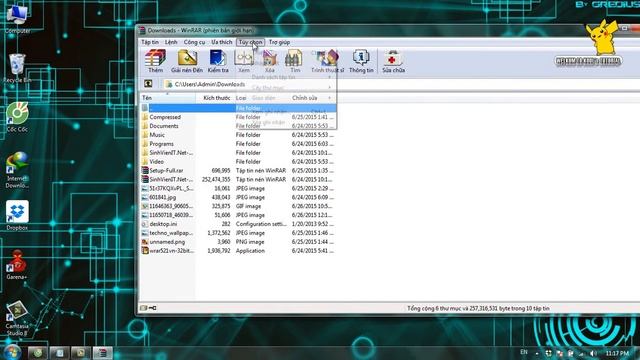Select the Programs folder row
640x360 pixels.
(238, 144)
